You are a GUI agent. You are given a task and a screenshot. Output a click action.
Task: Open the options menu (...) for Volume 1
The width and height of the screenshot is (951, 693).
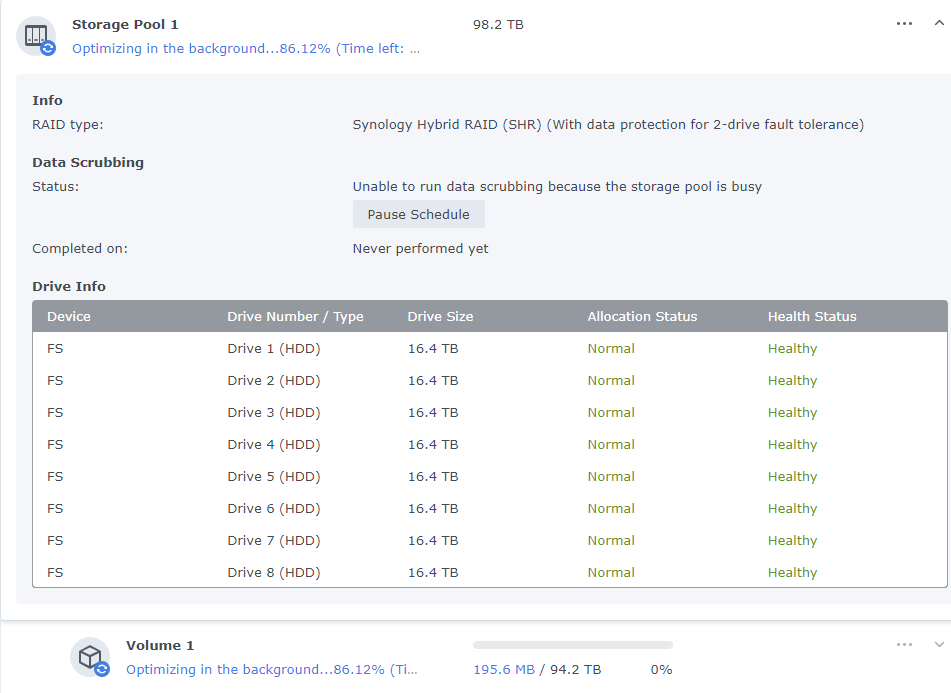point(904,645)
